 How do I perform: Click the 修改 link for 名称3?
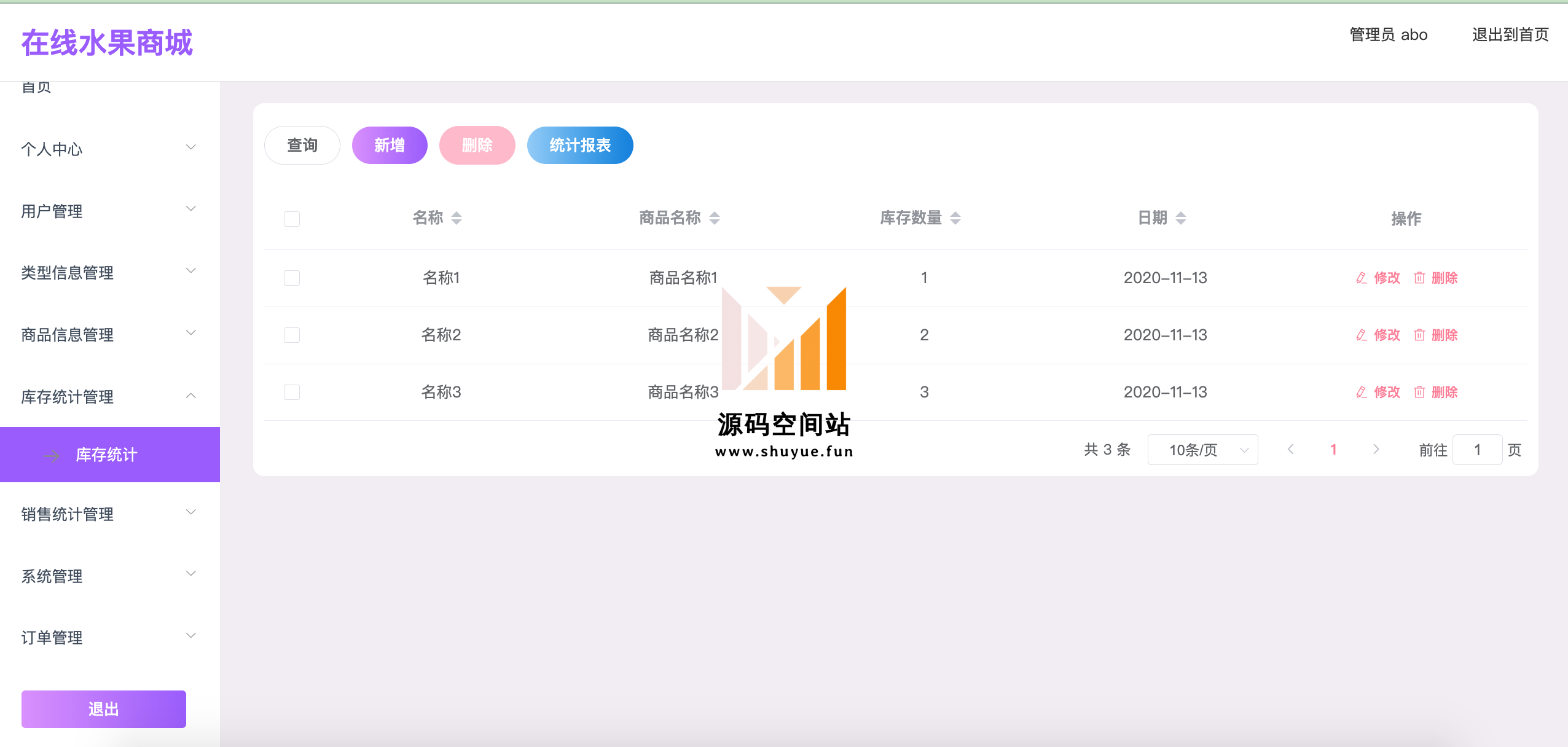pyautogui.click(x=1387, y=392)
